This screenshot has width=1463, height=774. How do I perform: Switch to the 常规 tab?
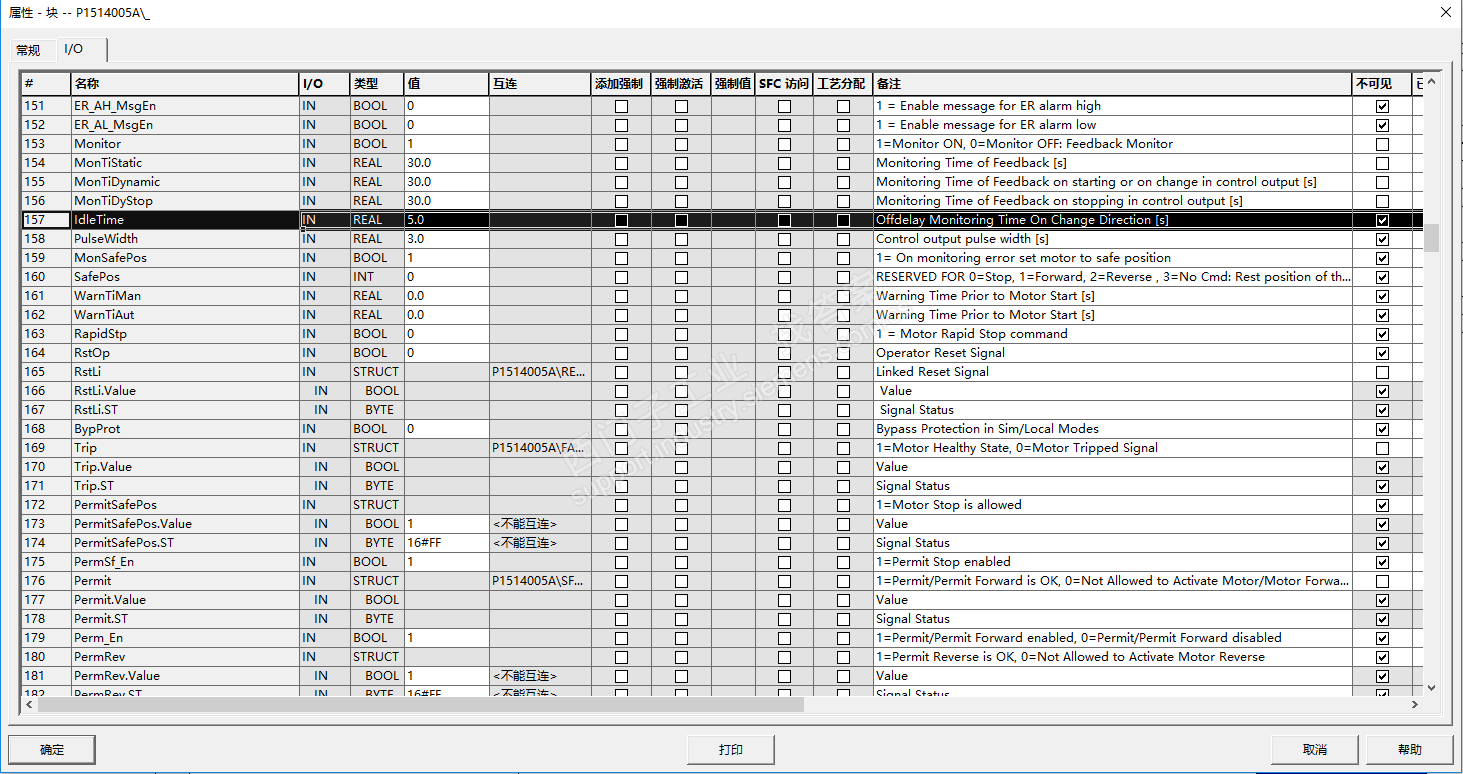click(28, 50)
